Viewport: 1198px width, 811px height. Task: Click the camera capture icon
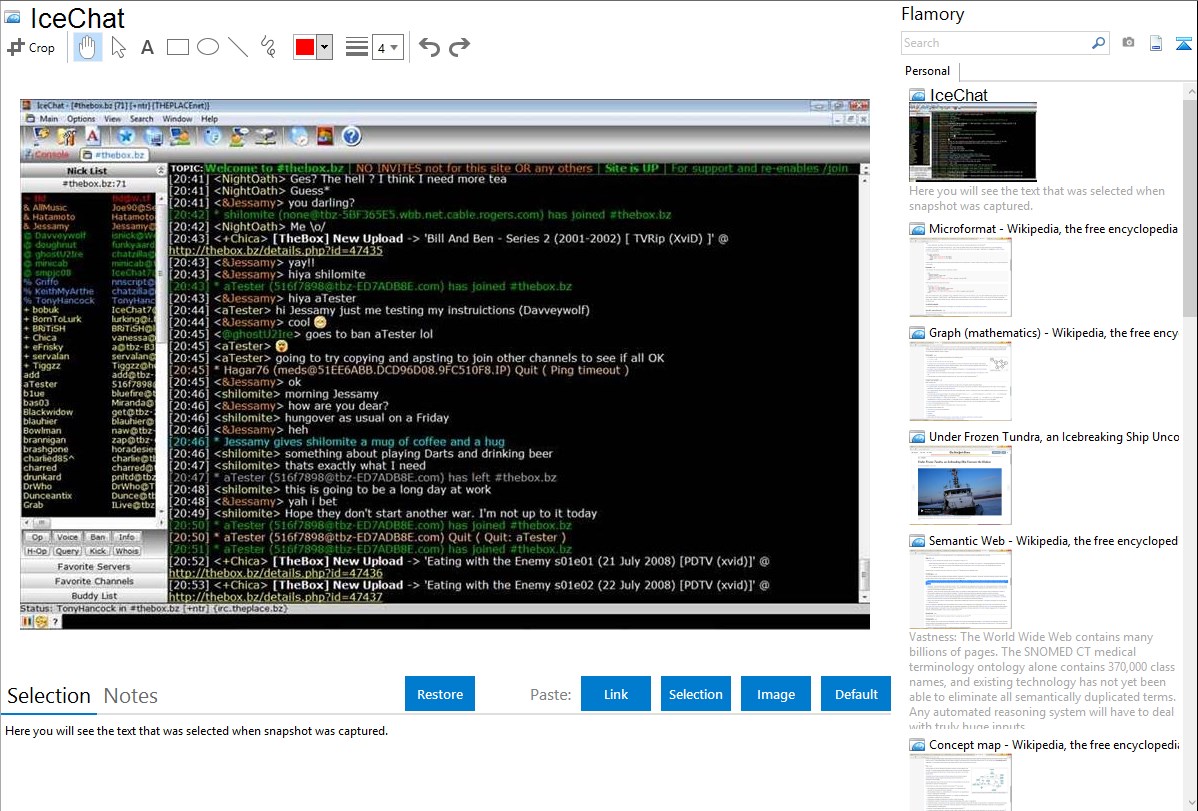pyautogui.click(x=1128, y=43)
